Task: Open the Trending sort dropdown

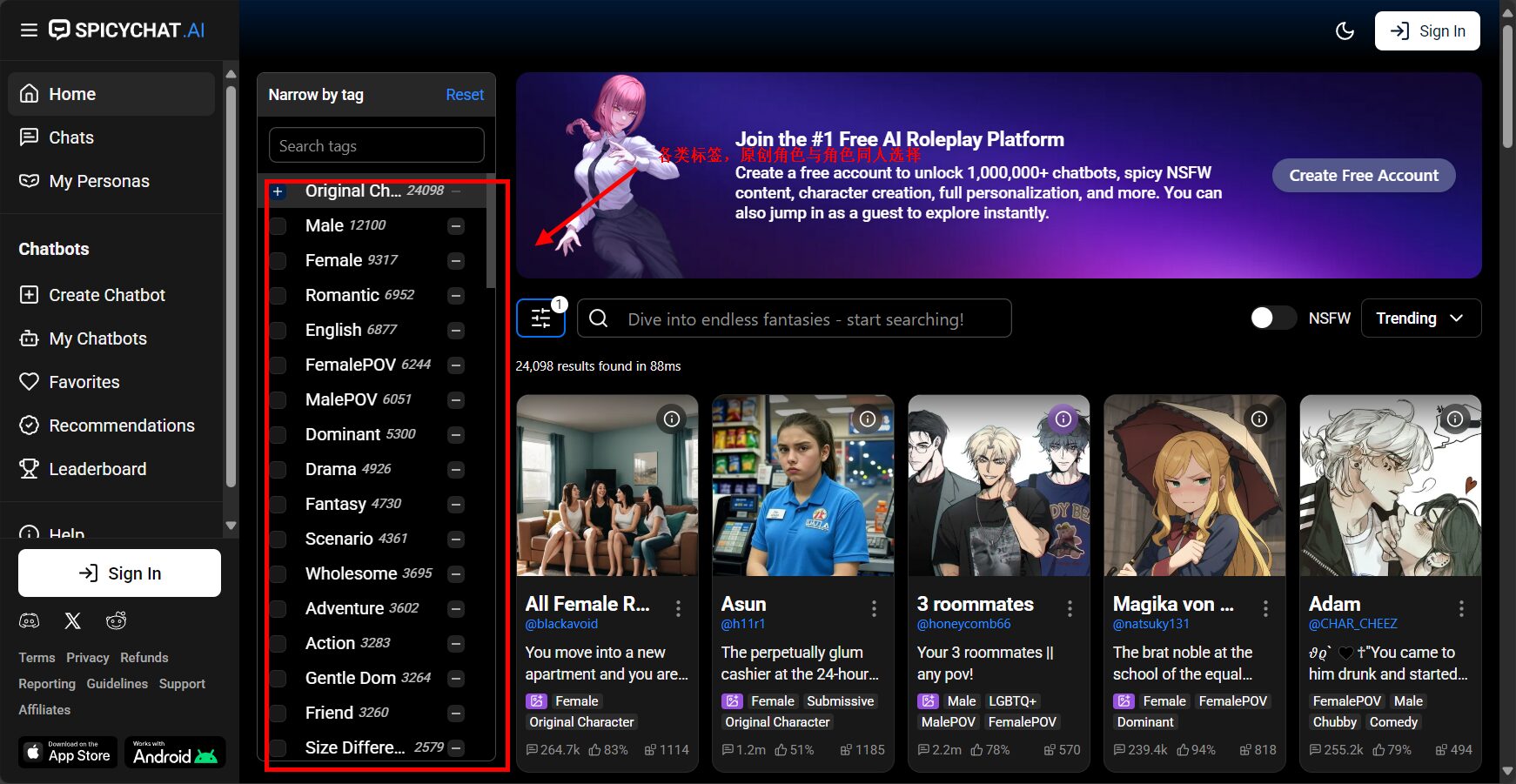Action: [x=1420, y=318]
